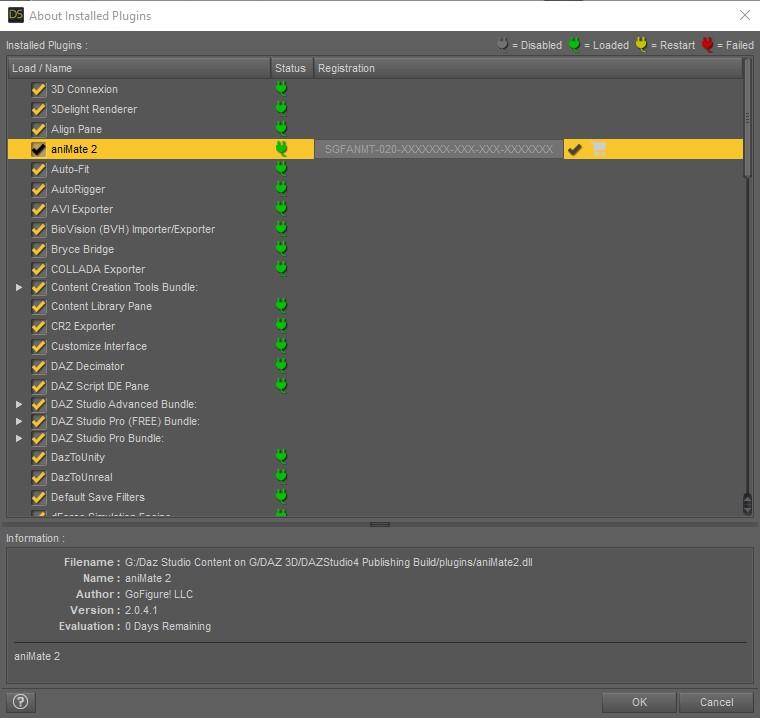Apply aniMate 2 serial number with checkmark icon
760x718 pixels.
(x=575, y=149)
